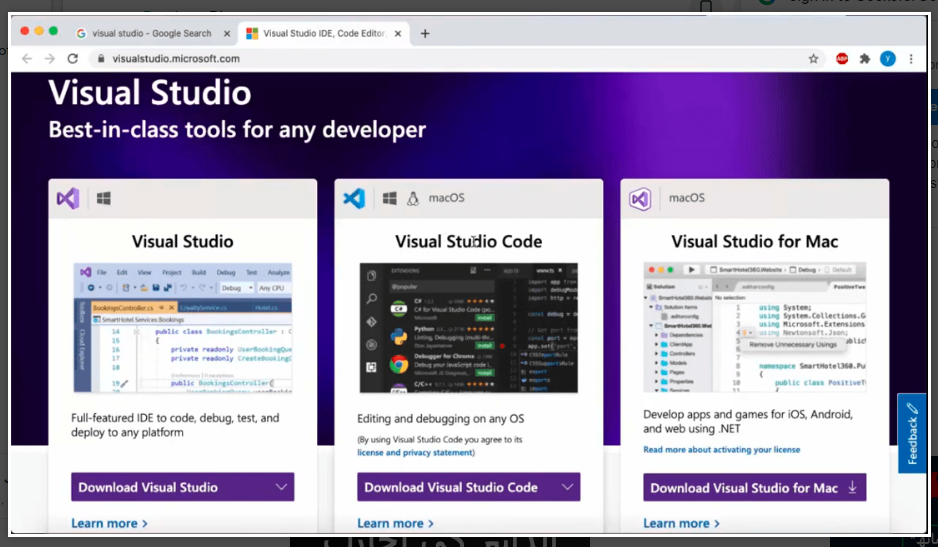Screen dimensions: 938x547
Task: Bookmark this page with star icon
Action: [814, 59]
